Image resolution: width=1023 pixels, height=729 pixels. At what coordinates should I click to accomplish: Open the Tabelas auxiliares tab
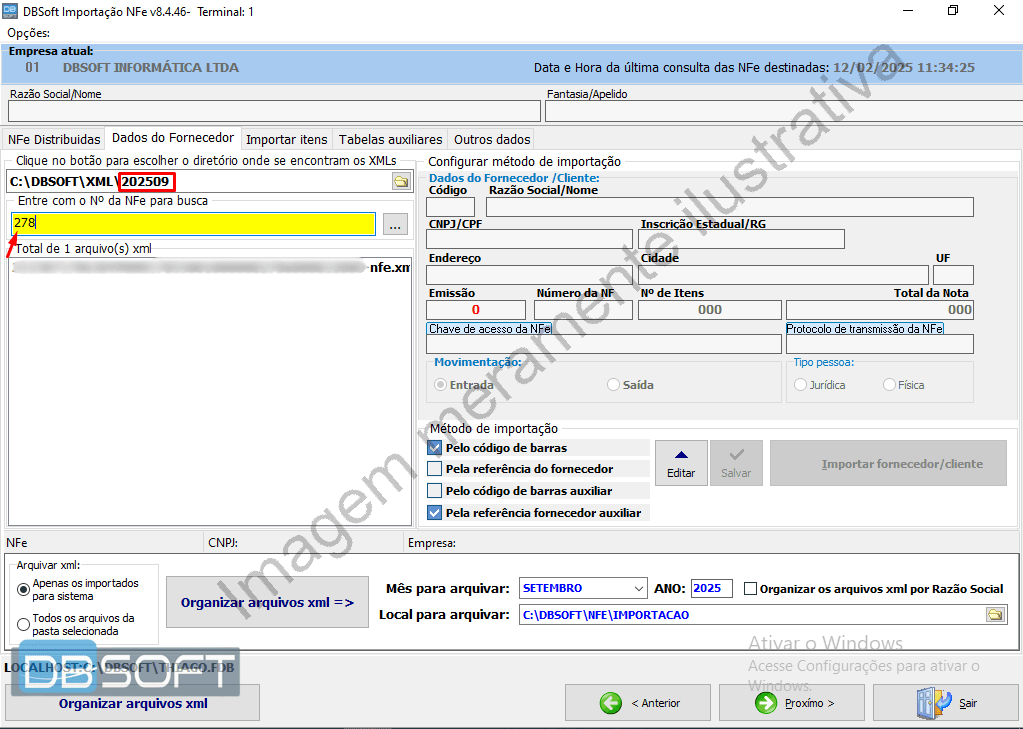[390, 139]
